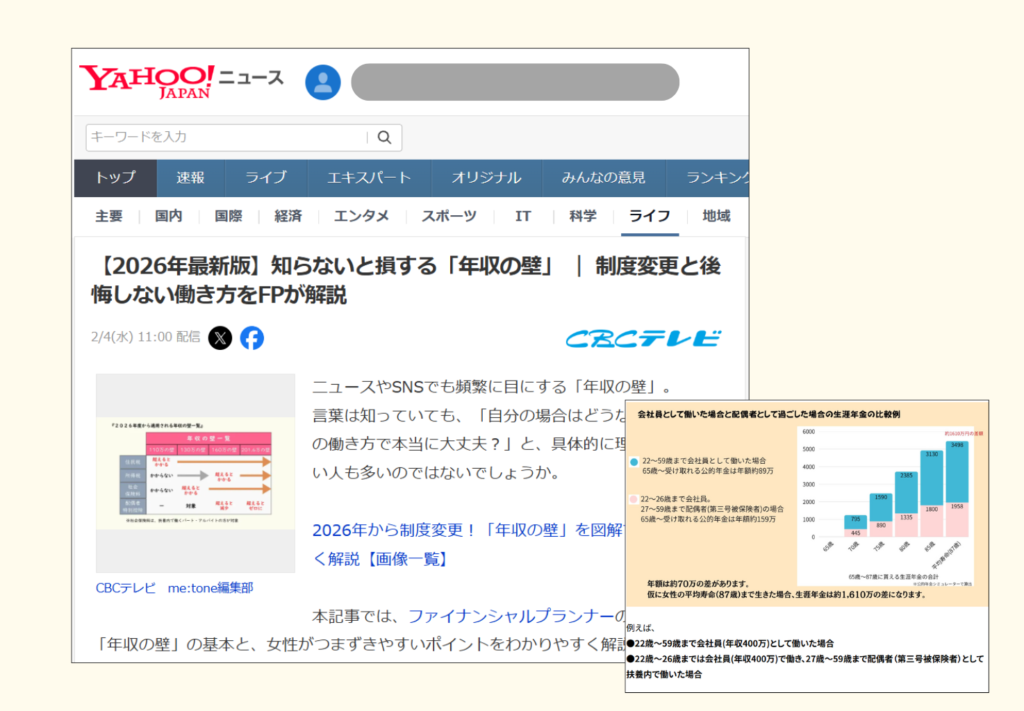
Task: Select the 経済 category
Action: 288,216
